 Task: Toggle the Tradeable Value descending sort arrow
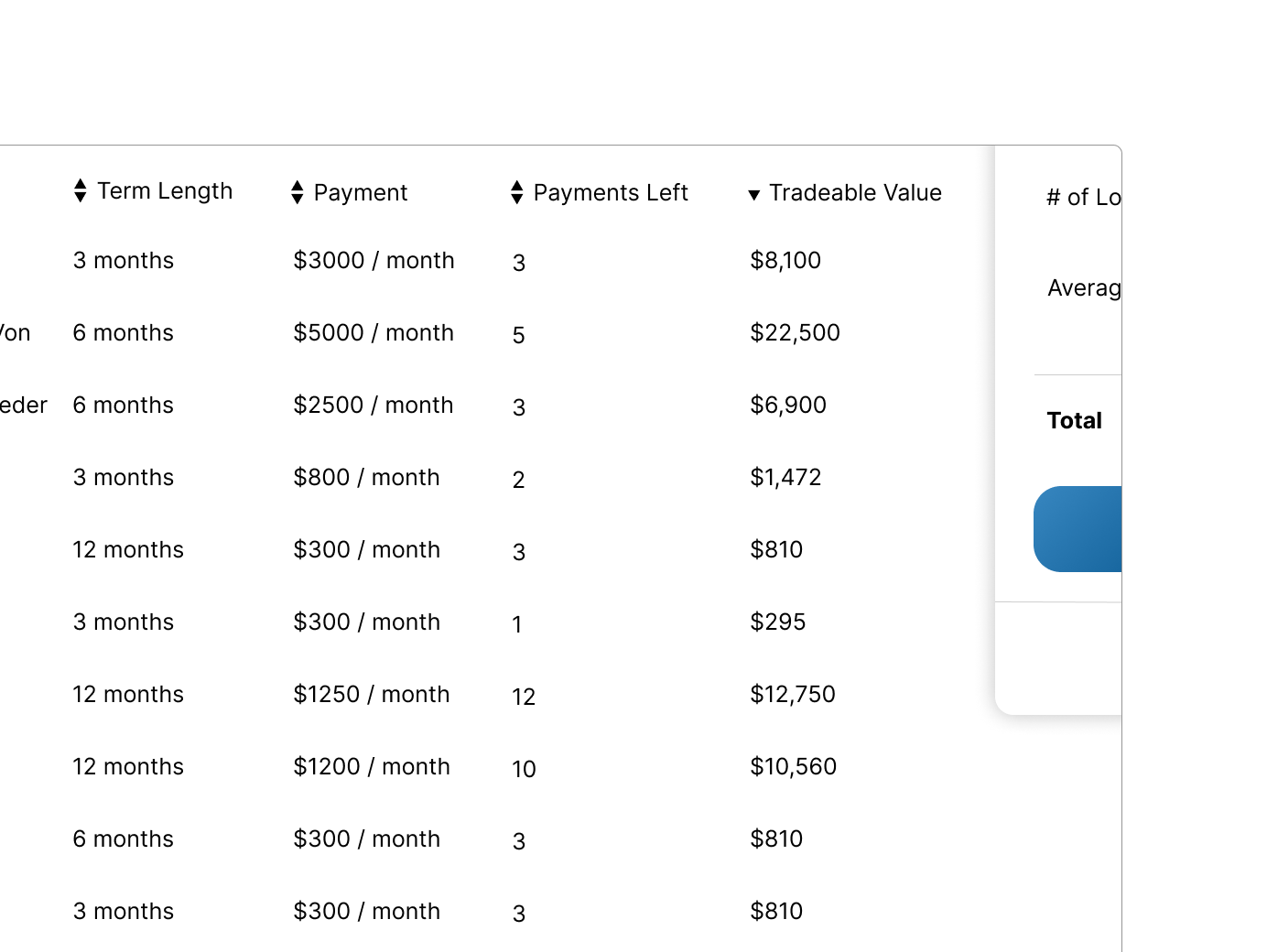[754, 194]
